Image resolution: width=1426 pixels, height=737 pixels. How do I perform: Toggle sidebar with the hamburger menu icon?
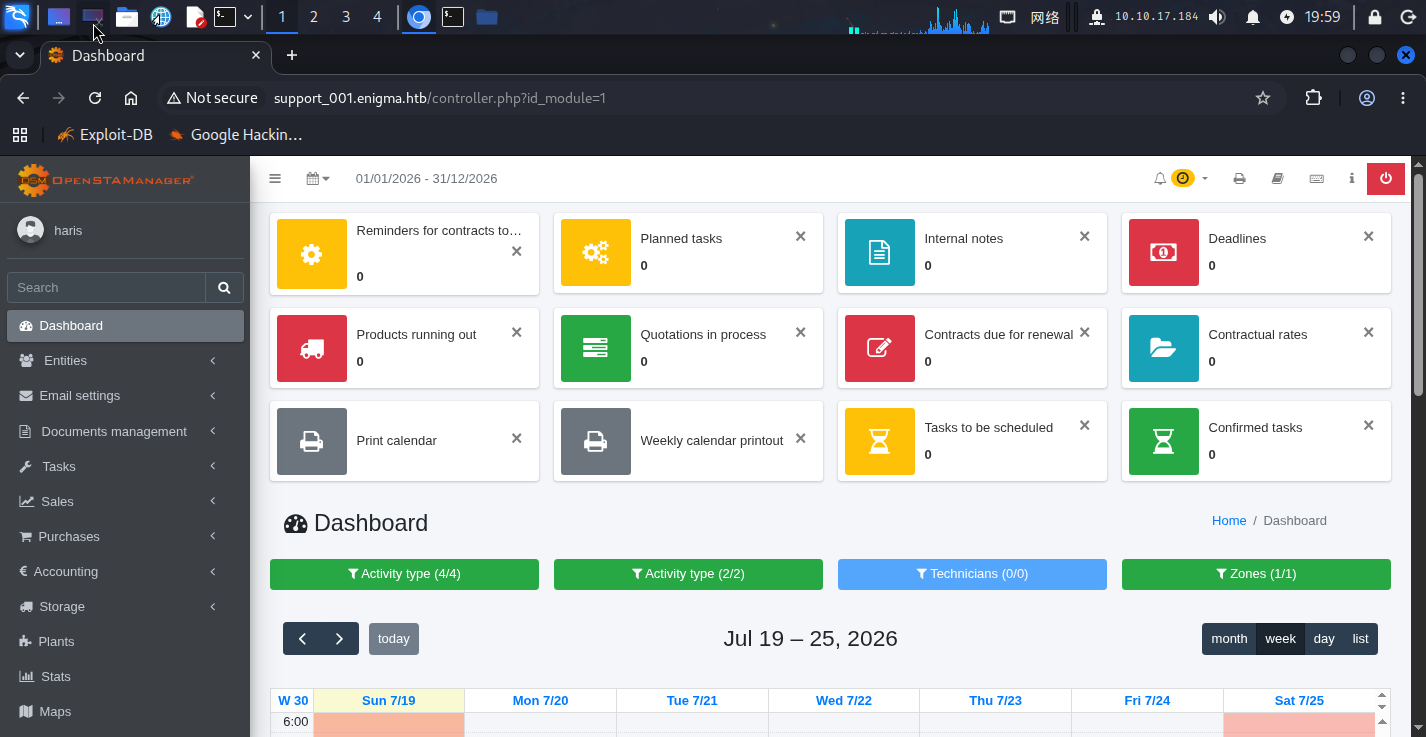(275, 178)
